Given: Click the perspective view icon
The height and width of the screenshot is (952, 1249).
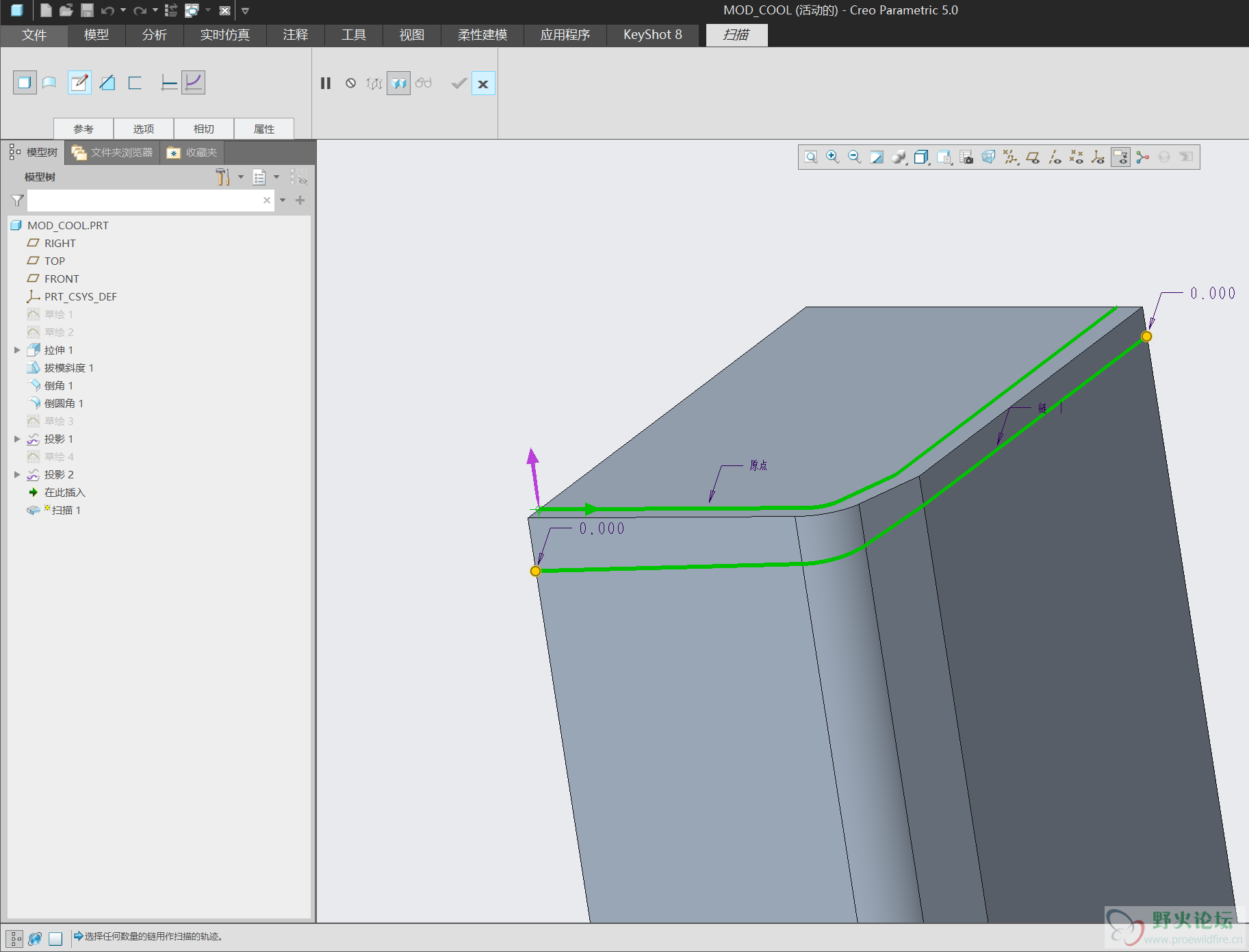Looking at the screenshot, I should coord(988,157).
